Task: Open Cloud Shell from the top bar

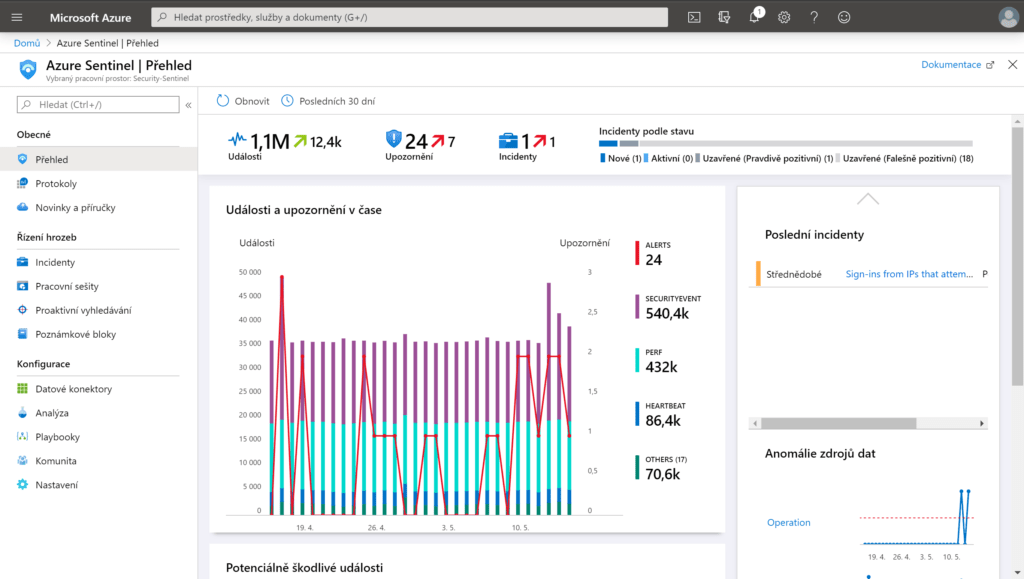Action: tap(694, 18)
